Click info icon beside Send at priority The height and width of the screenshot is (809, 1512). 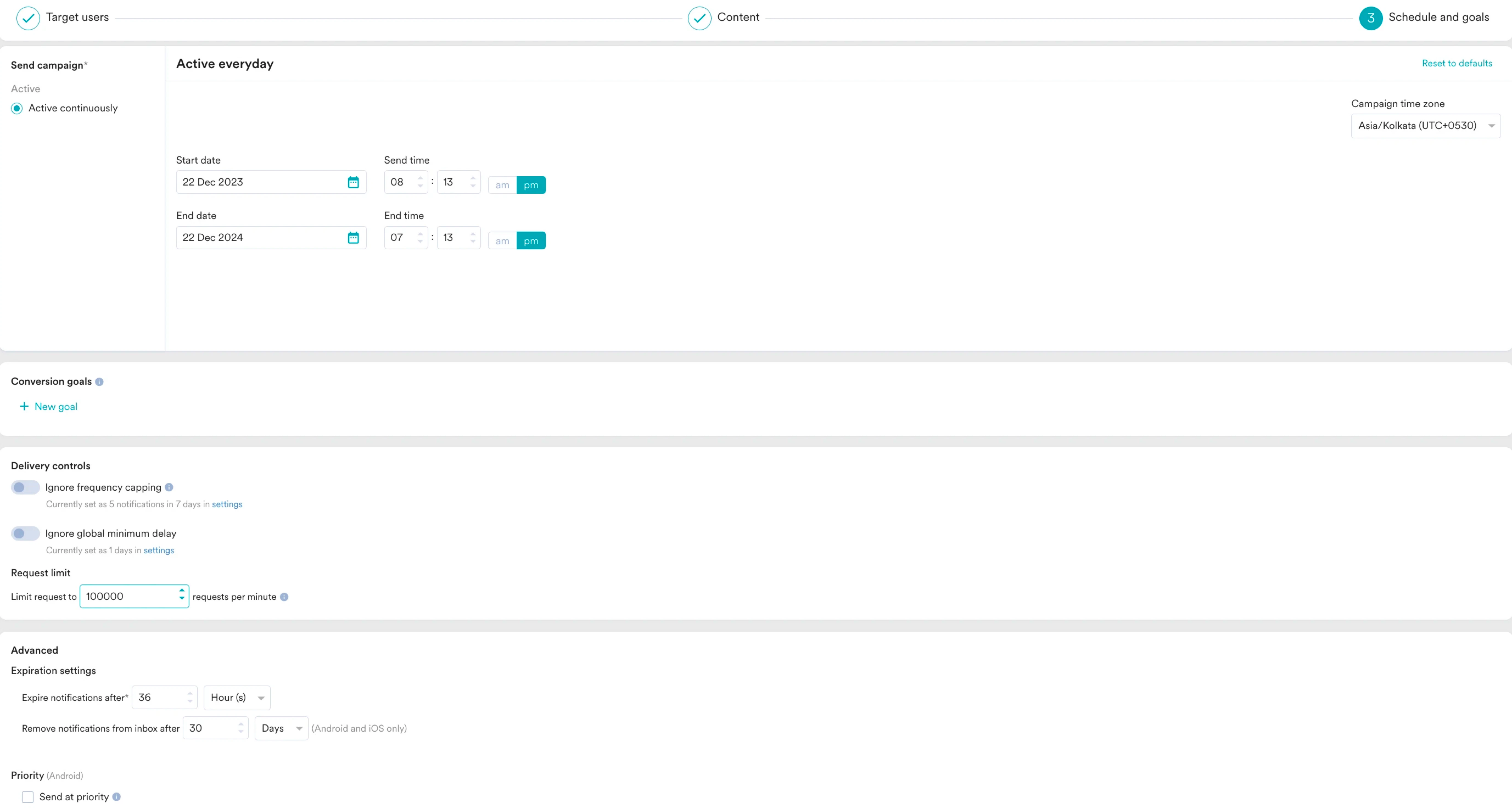(x=116, y=797)
